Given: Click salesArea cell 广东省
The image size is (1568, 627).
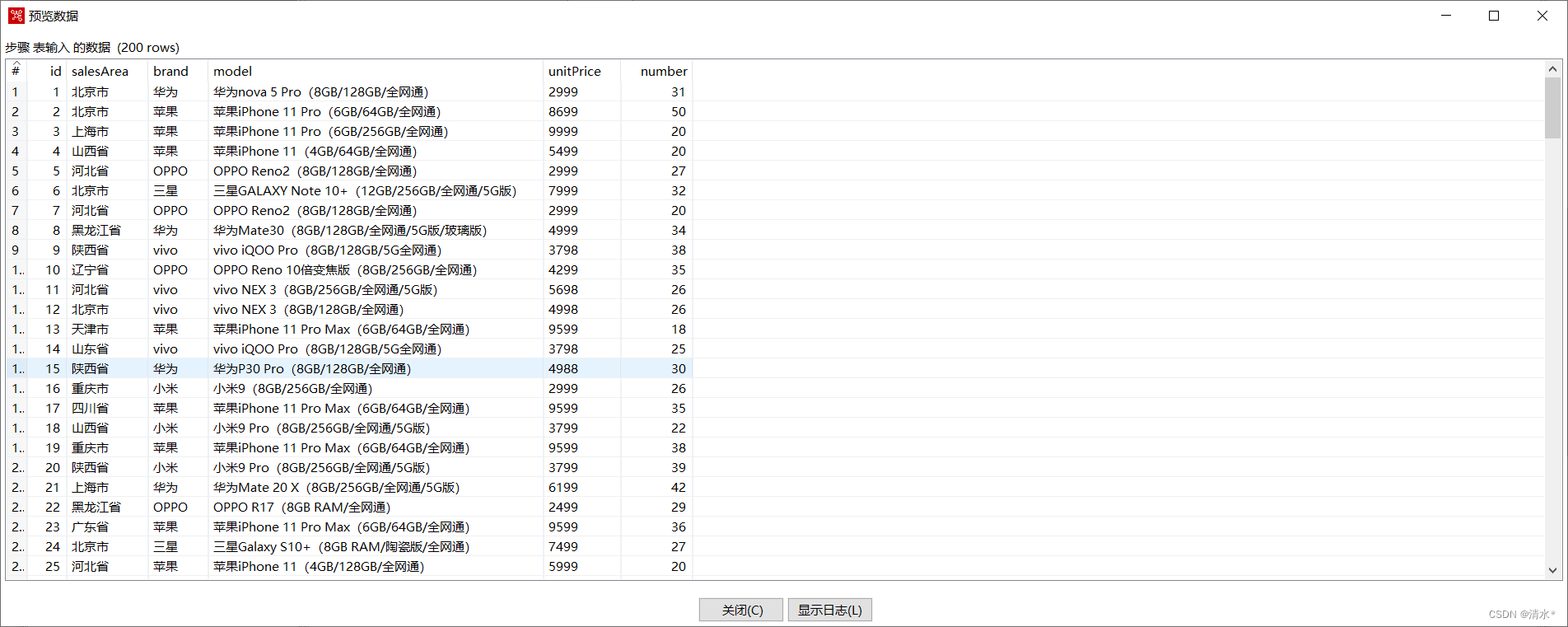Looking at the screenshot, I should 90,526.
